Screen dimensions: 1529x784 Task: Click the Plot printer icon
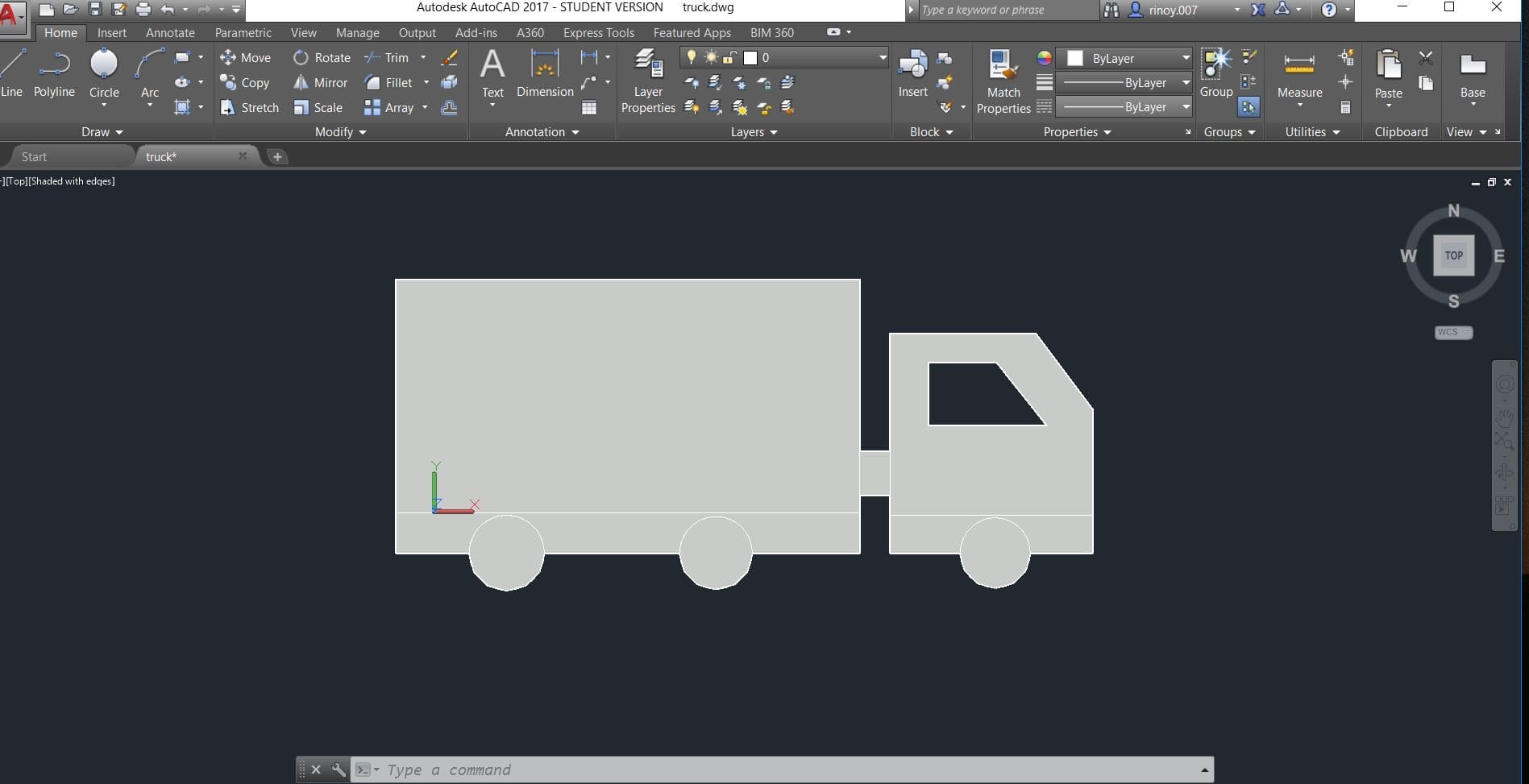tap(143, 10)
